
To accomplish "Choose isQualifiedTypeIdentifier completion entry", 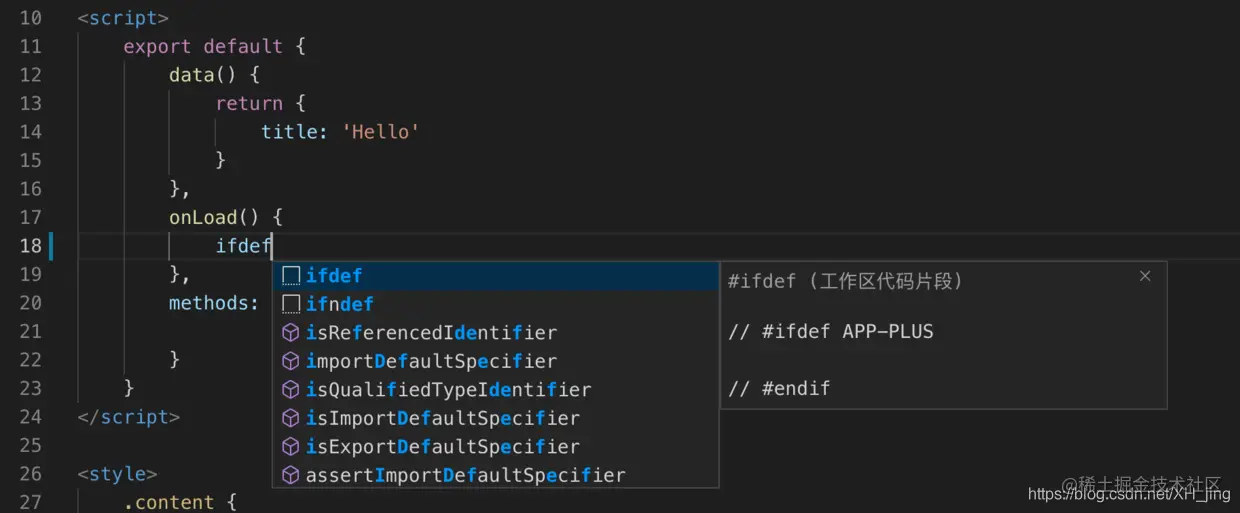I will (448, 390).
